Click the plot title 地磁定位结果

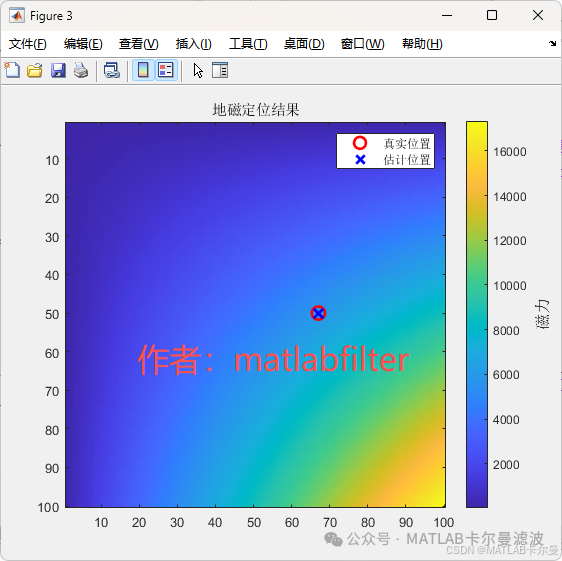256,109
